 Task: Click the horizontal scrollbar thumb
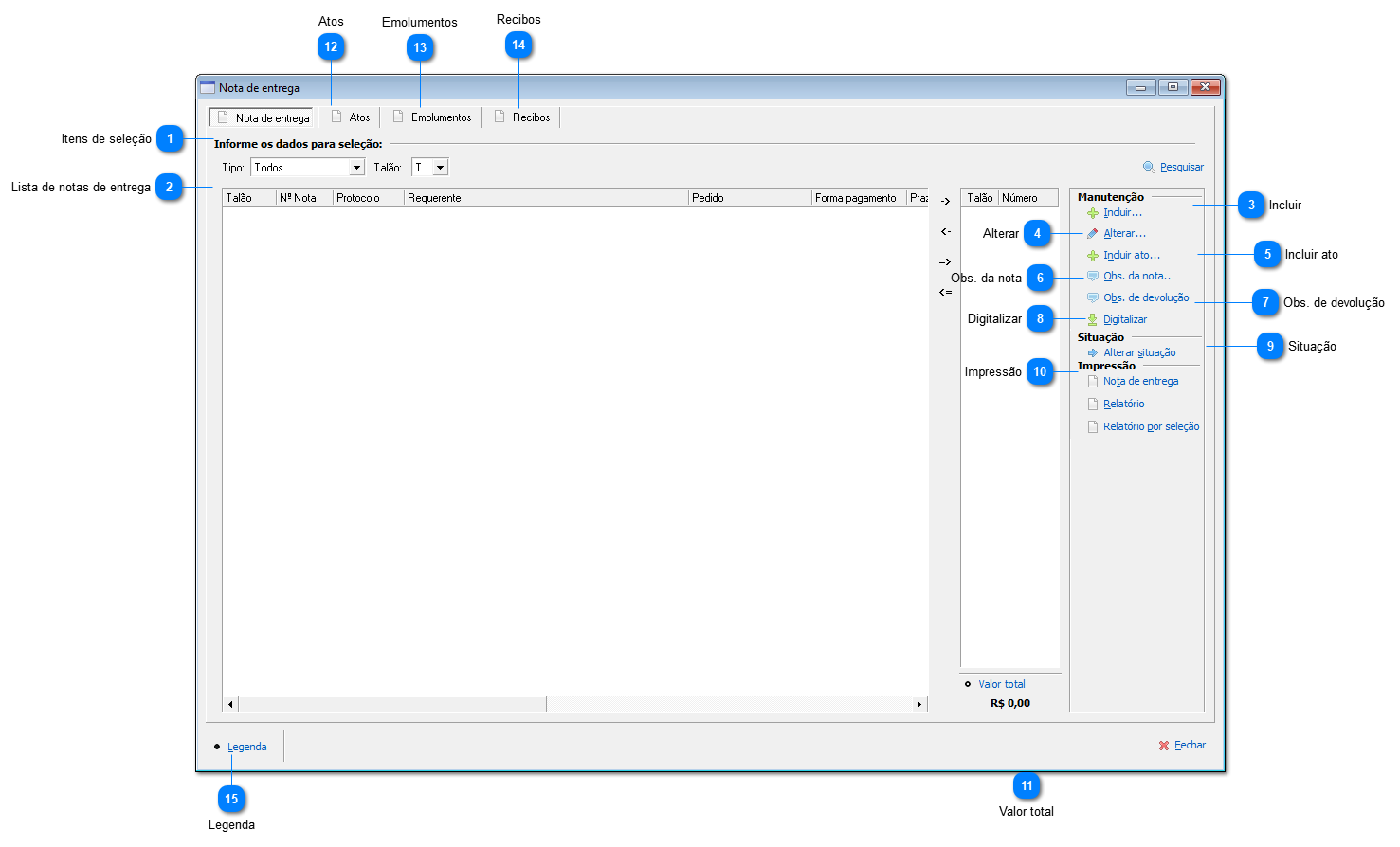coord(392,704)
